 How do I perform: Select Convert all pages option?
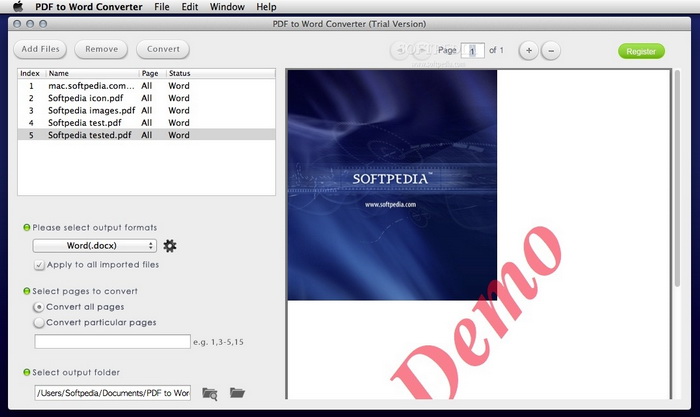(39, 307)
